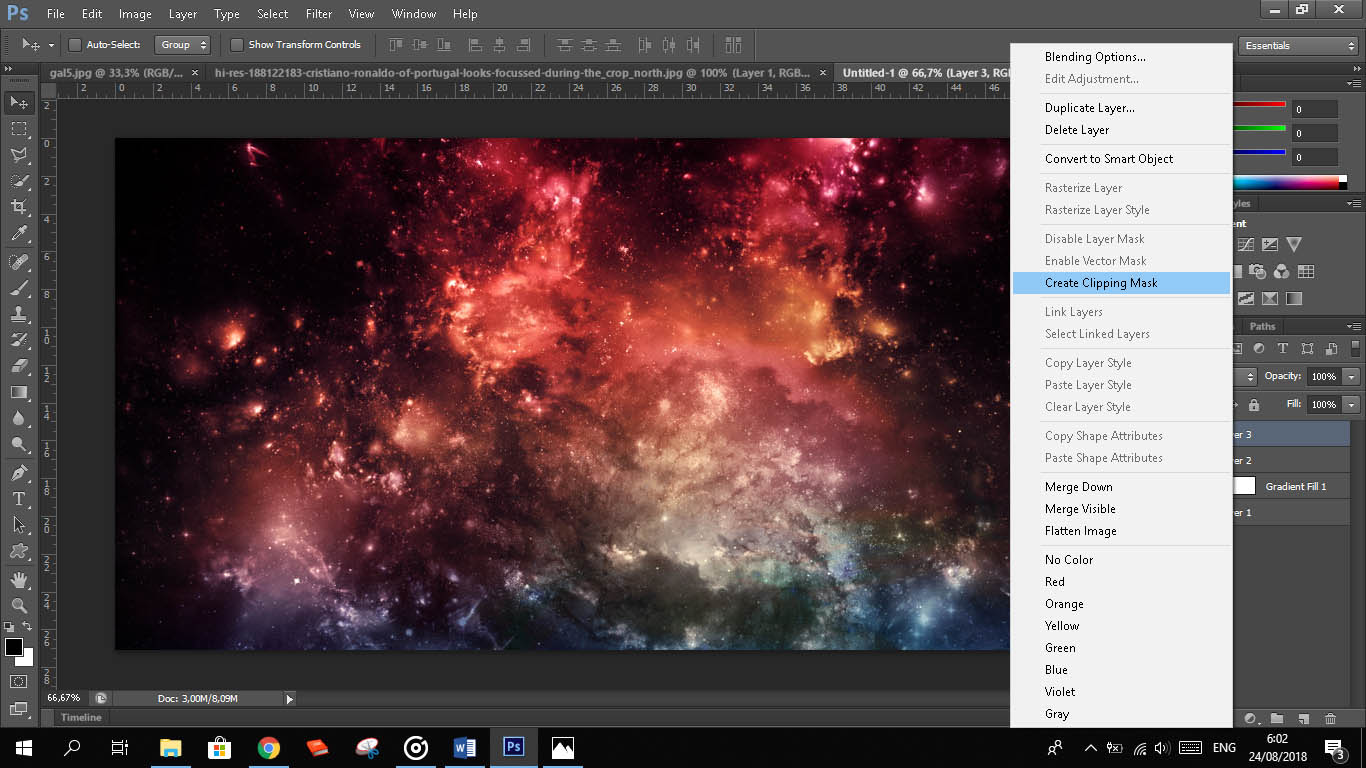The image size is (1366, 768).
Task: Click Merge Down in context menu
Action: pos(1078,487)
